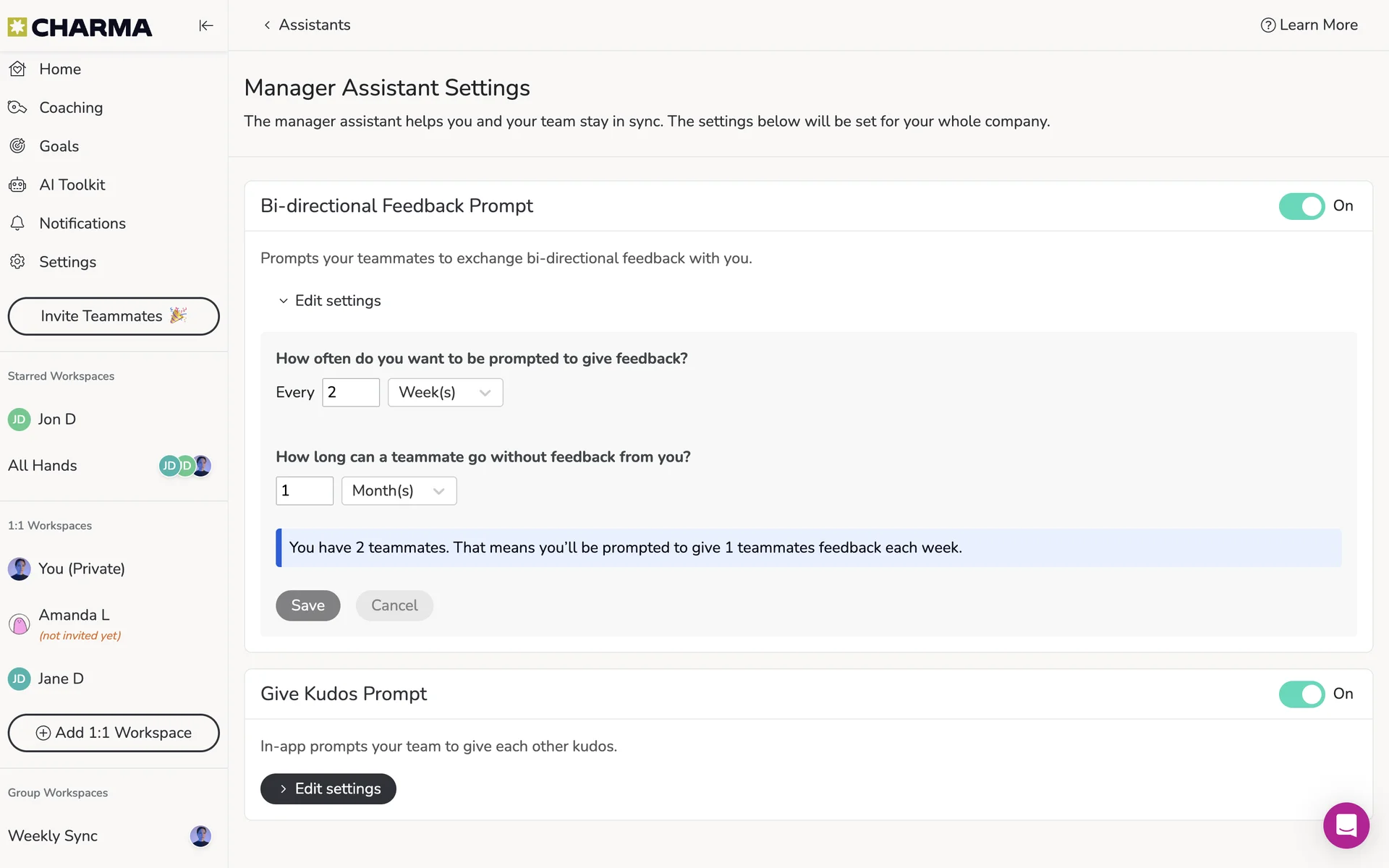Image resolution: width=1389 pixels, height=868 pixels.
Task: Open the Week(s) frequency dropdown
Action: tap(445, 393)
